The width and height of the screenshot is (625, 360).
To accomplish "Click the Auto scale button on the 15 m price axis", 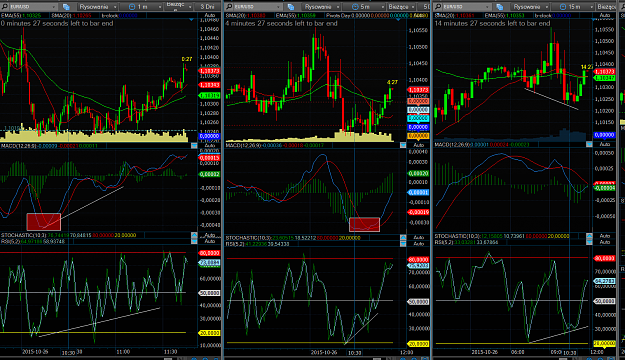I will [x=604, y=15].
